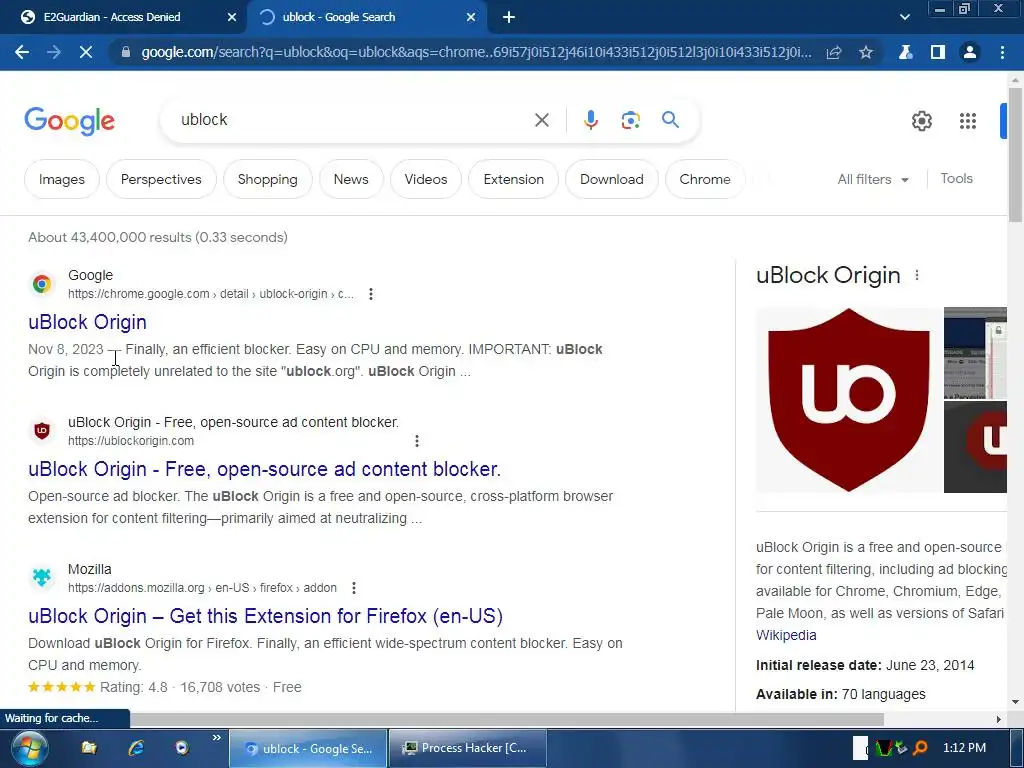Open options for ublockorigin.com result
This screenshot has width=1024, height=768.
417,441
